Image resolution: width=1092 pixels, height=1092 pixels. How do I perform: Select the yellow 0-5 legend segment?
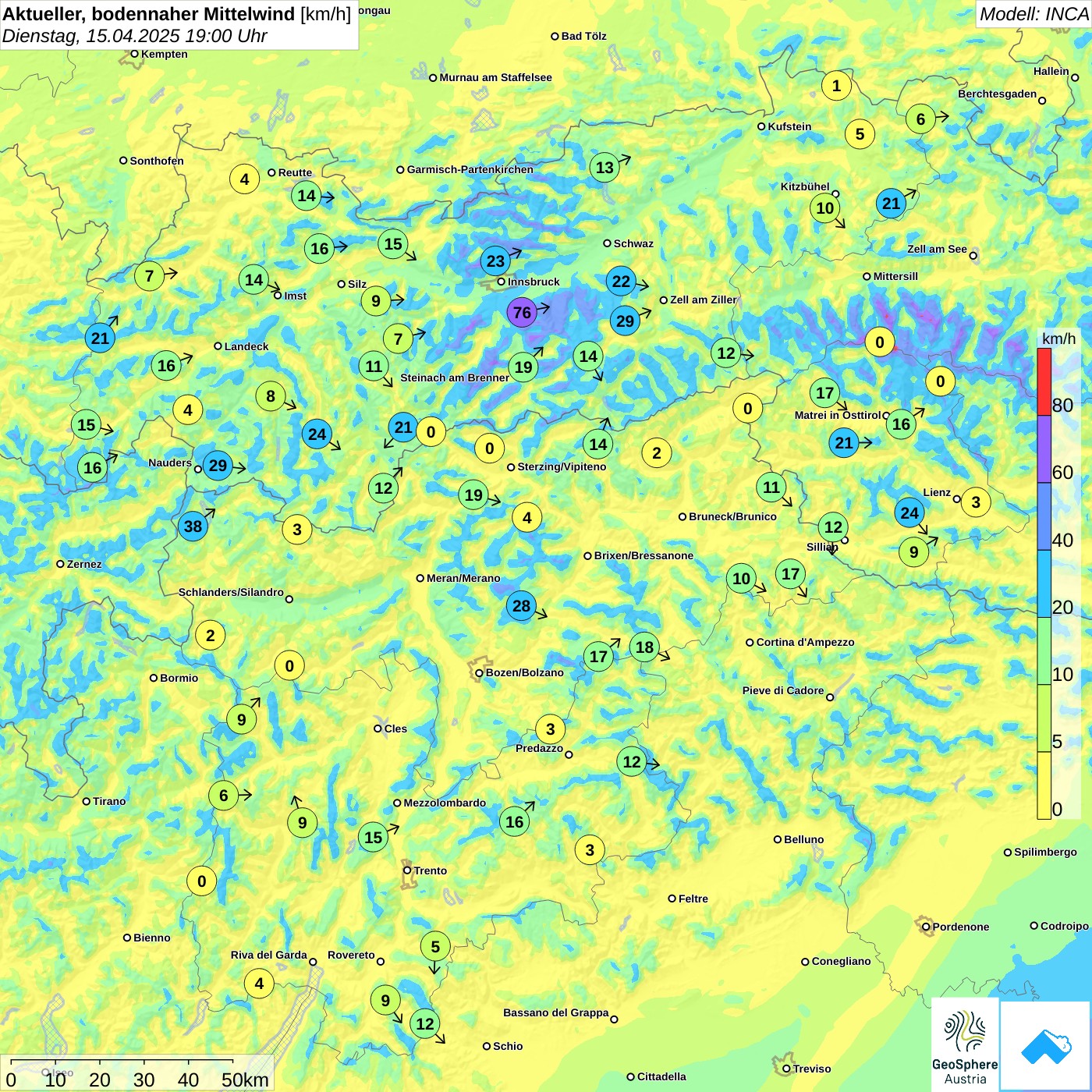pyautogui.click(x=1044, y=785)
